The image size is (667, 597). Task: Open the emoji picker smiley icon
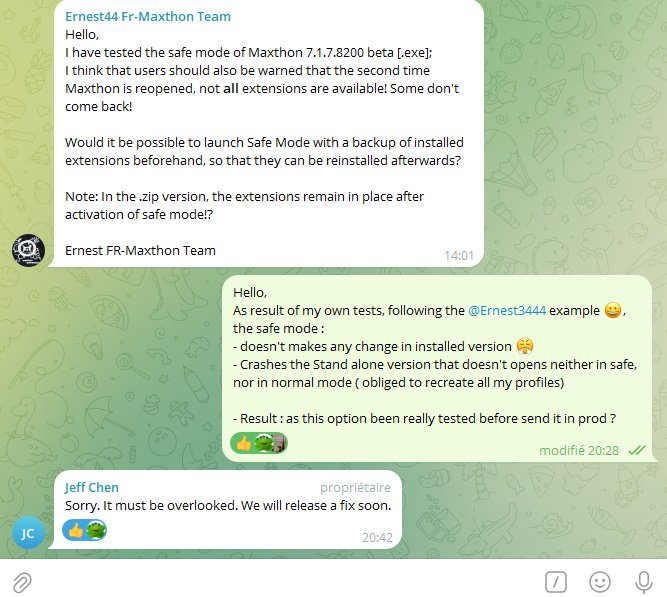(x=600, y=582)
